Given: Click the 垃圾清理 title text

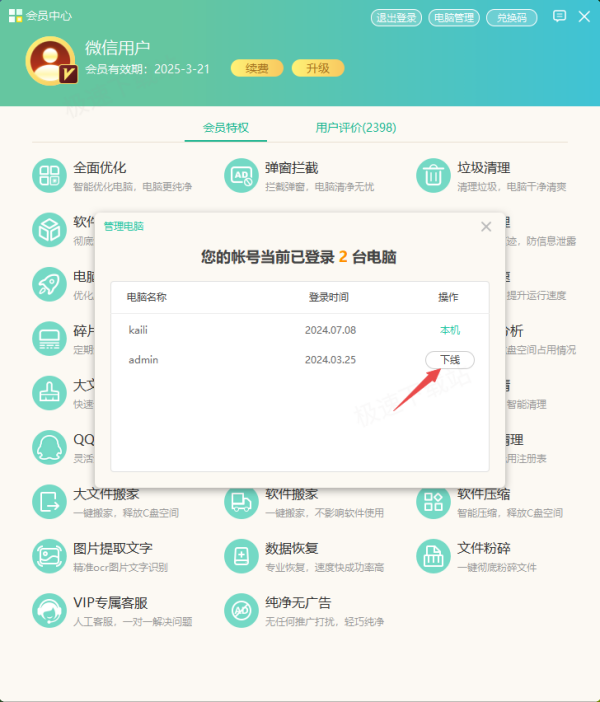Looking at the screenshot, I should coord(484,168).
